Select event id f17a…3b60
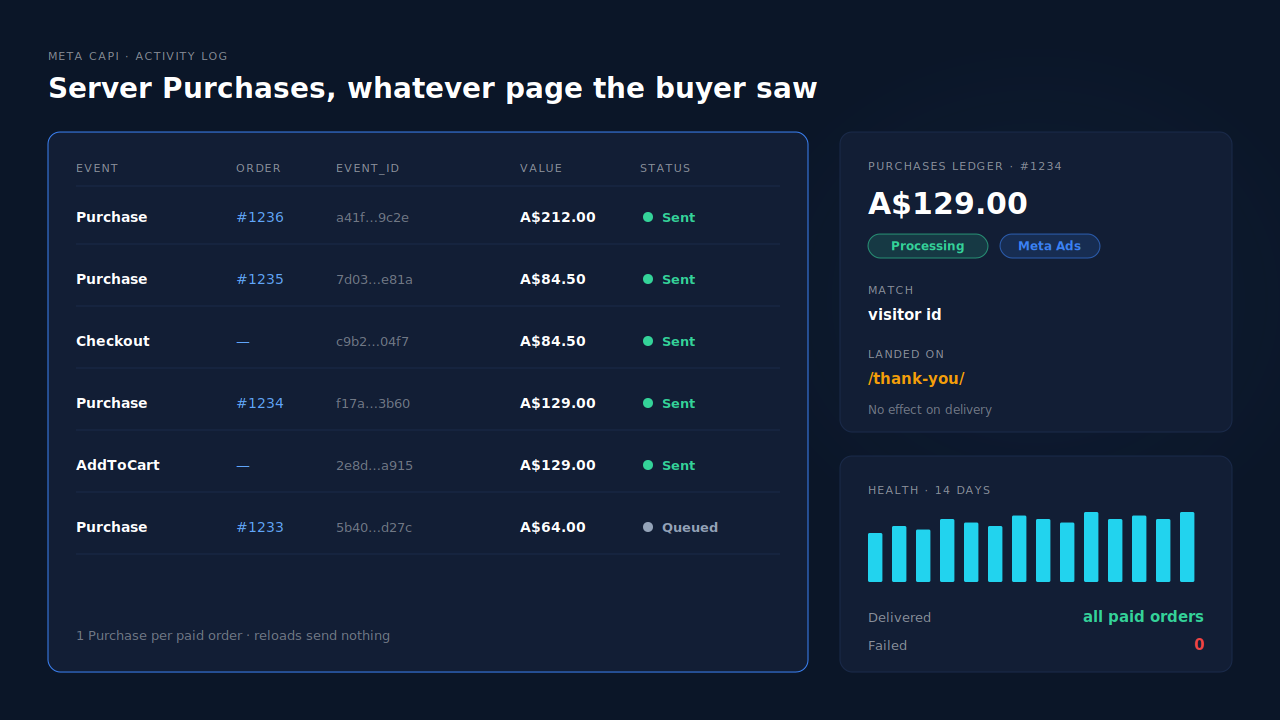This screenshot has height=720, width=1280. tap(373, 403)
